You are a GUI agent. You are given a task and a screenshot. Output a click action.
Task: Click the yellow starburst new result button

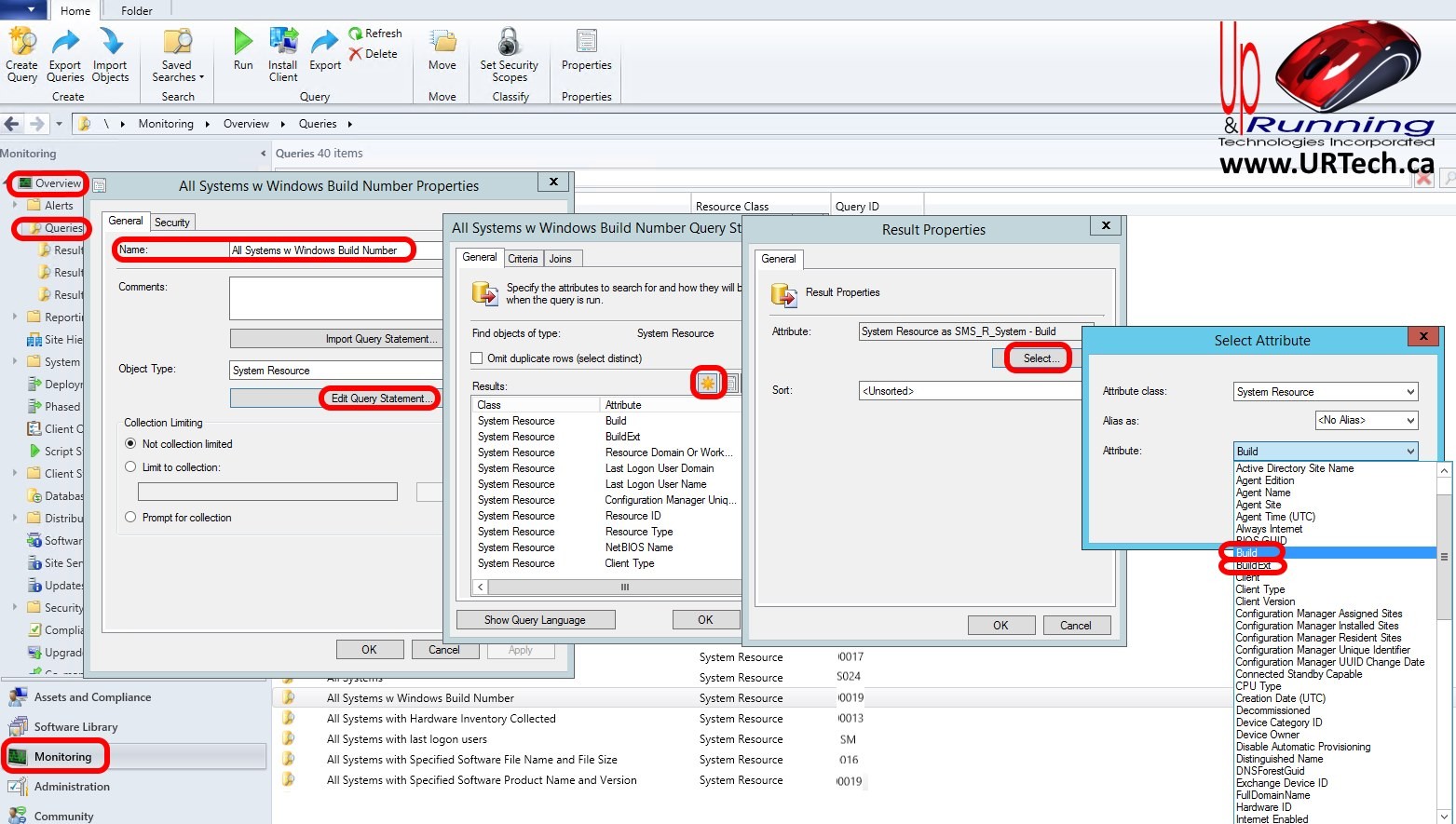pyautogui.click(x=708, y=383)
